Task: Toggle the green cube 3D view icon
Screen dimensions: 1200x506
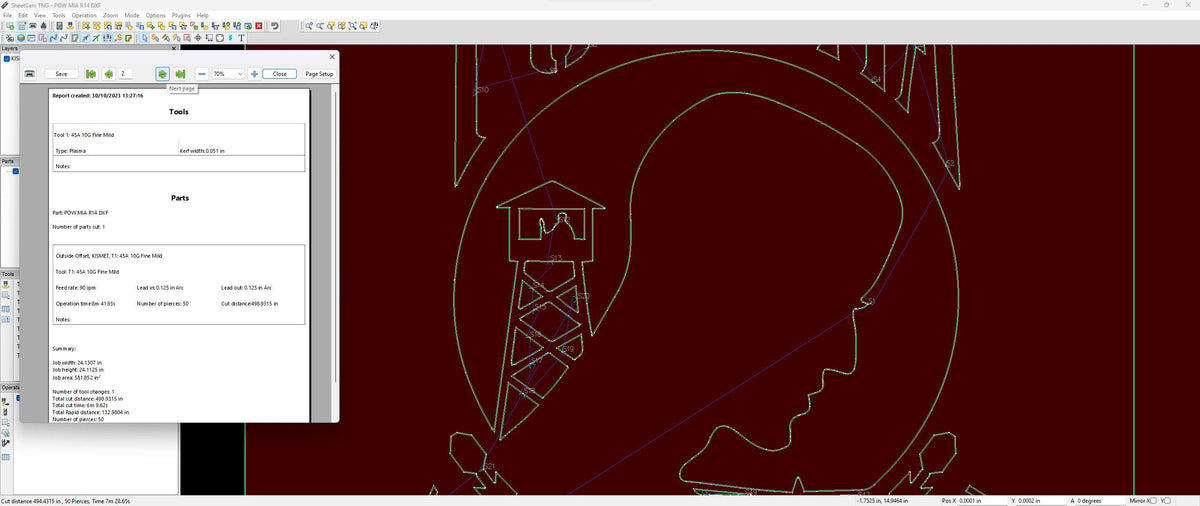Action: [21, 38]
